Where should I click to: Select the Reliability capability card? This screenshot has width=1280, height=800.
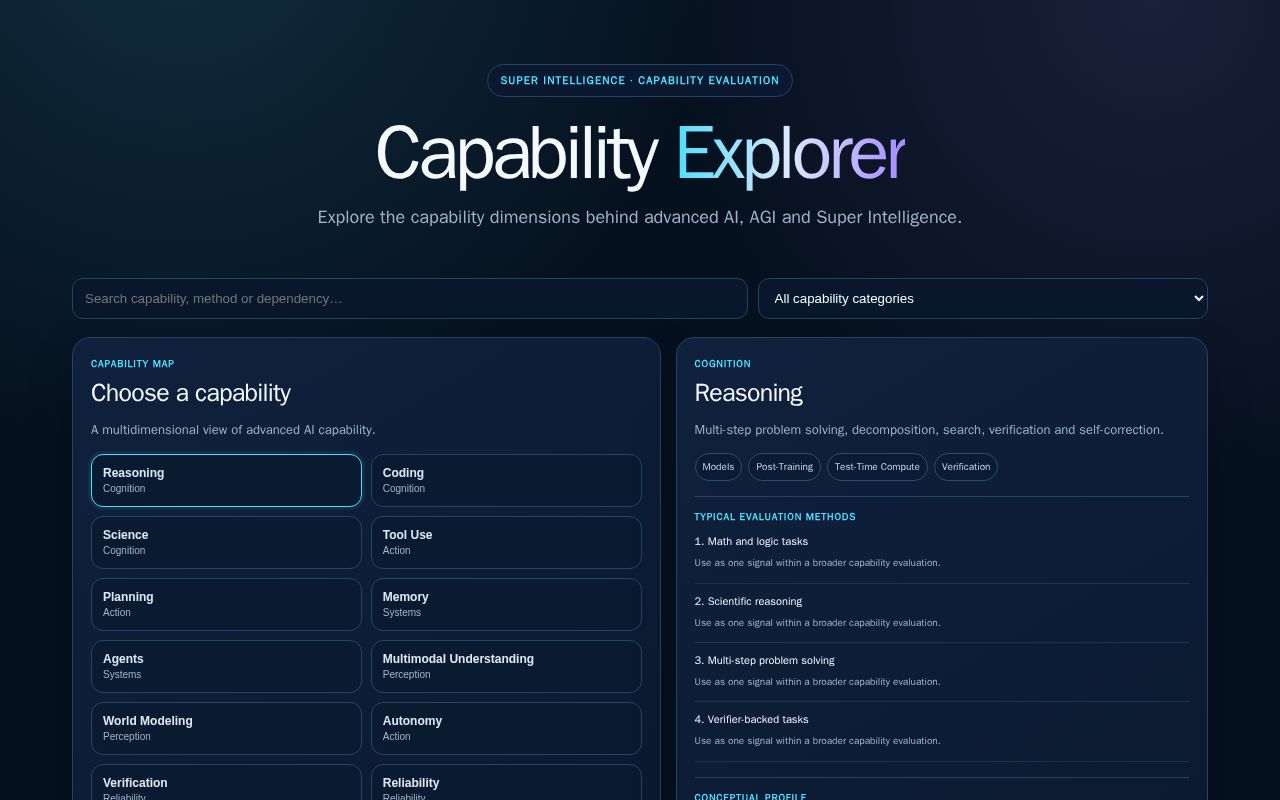coord(506,782)
